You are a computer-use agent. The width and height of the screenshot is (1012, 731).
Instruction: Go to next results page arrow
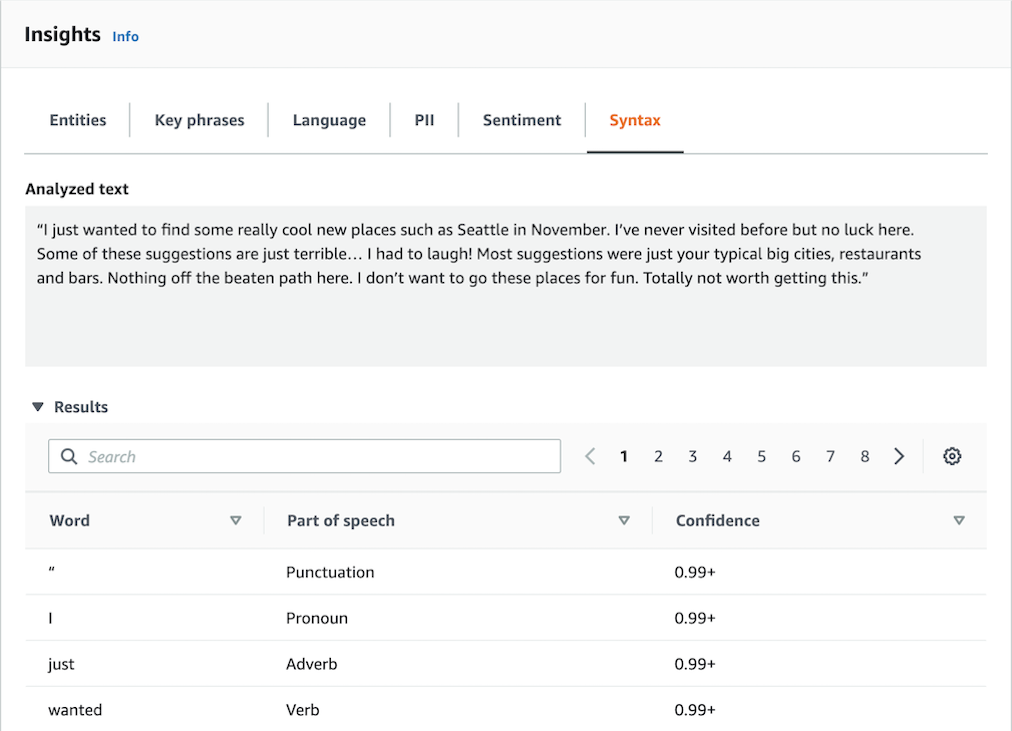pos(899,456)
